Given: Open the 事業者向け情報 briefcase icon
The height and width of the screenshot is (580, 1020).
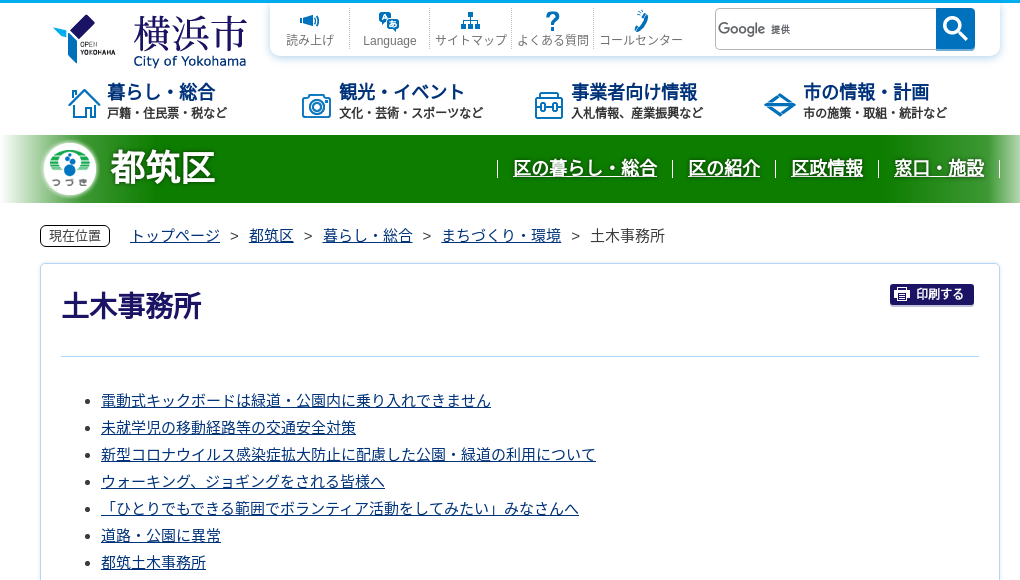Looking at the screenshot, I should click(x=548, y=103).
